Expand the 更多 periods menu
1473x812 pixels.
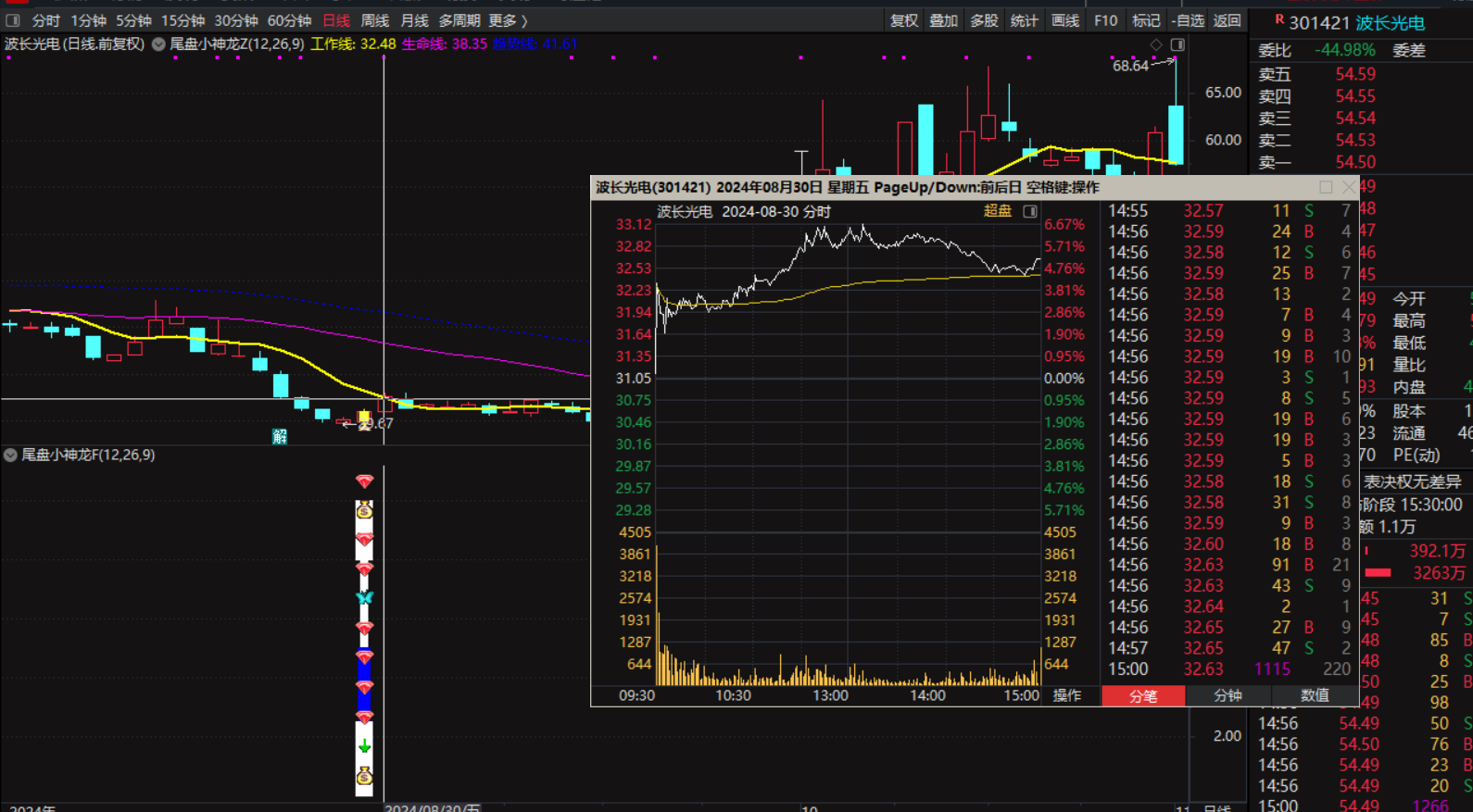coord(508,20)
